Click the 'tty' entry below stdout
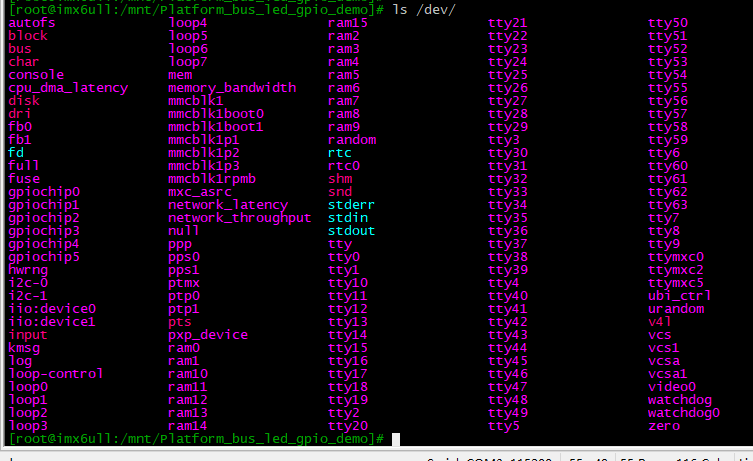Viewport: 753px width, 461px height. 340,244
